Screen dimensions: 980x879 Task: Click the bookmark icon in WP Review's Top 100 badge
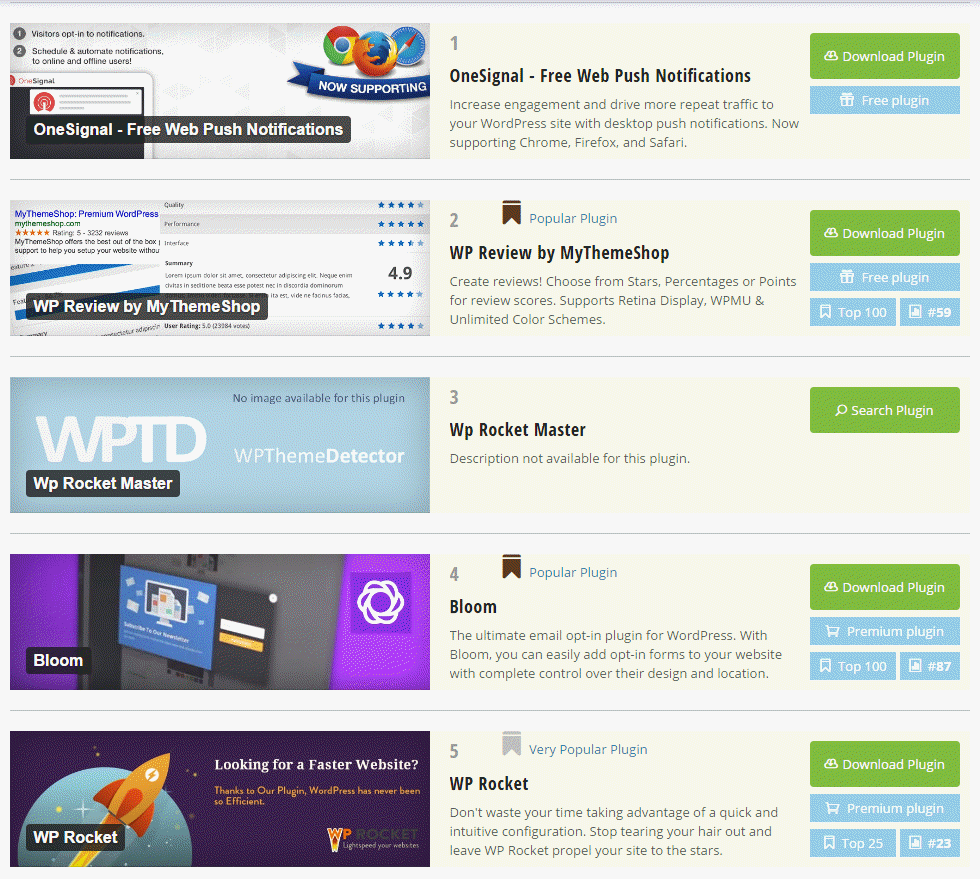[825, 311]
